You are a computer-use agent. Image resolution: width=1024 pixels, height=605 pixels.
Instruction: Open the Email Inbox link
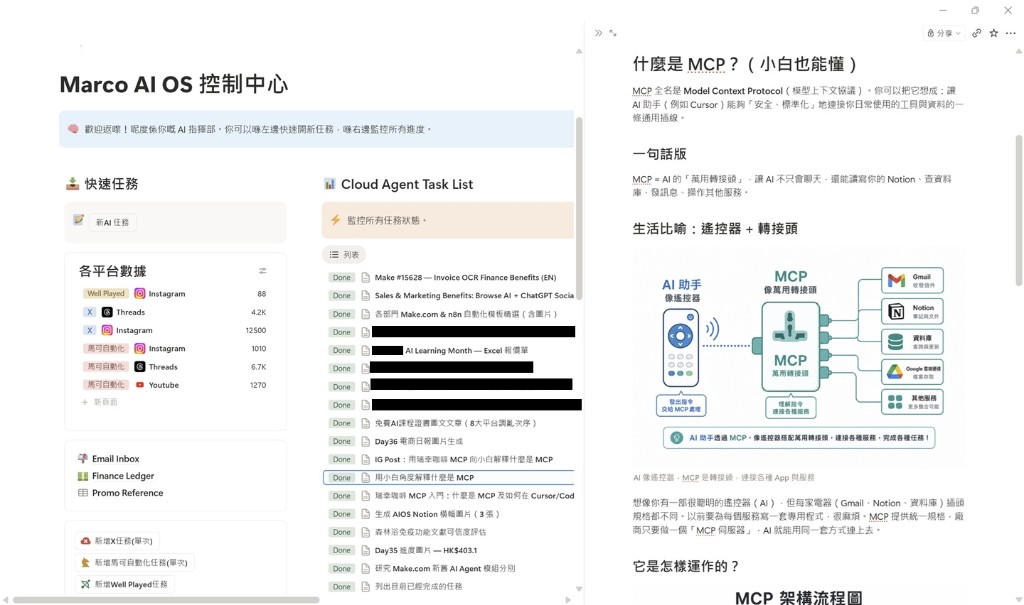point(116,459)
